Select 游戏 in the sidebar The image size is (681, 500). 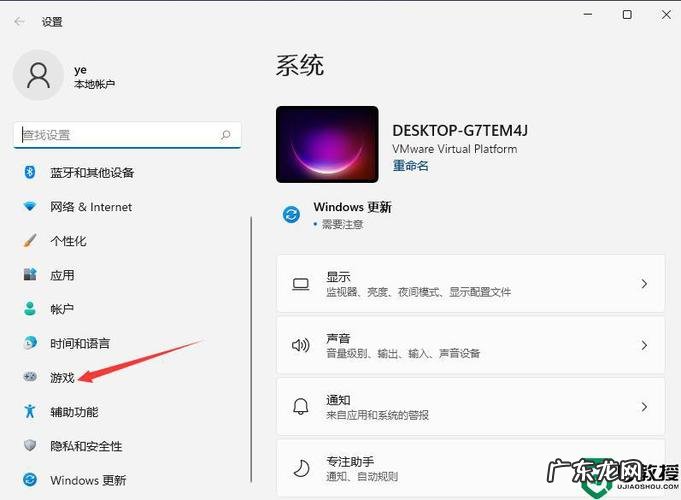tap(62, 377)
